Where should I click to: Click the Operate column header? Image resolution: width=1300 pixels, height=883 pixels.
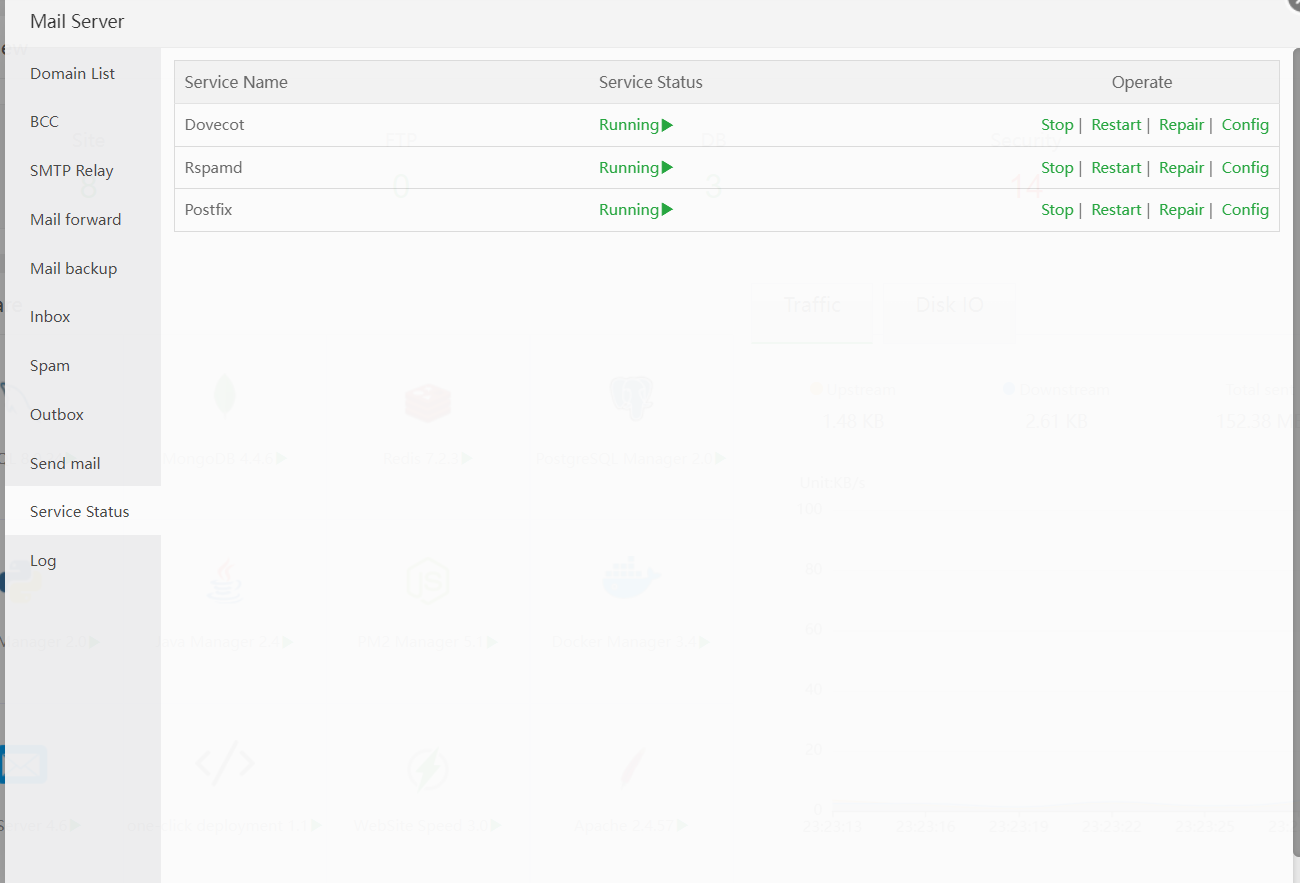click(1142, 82)
